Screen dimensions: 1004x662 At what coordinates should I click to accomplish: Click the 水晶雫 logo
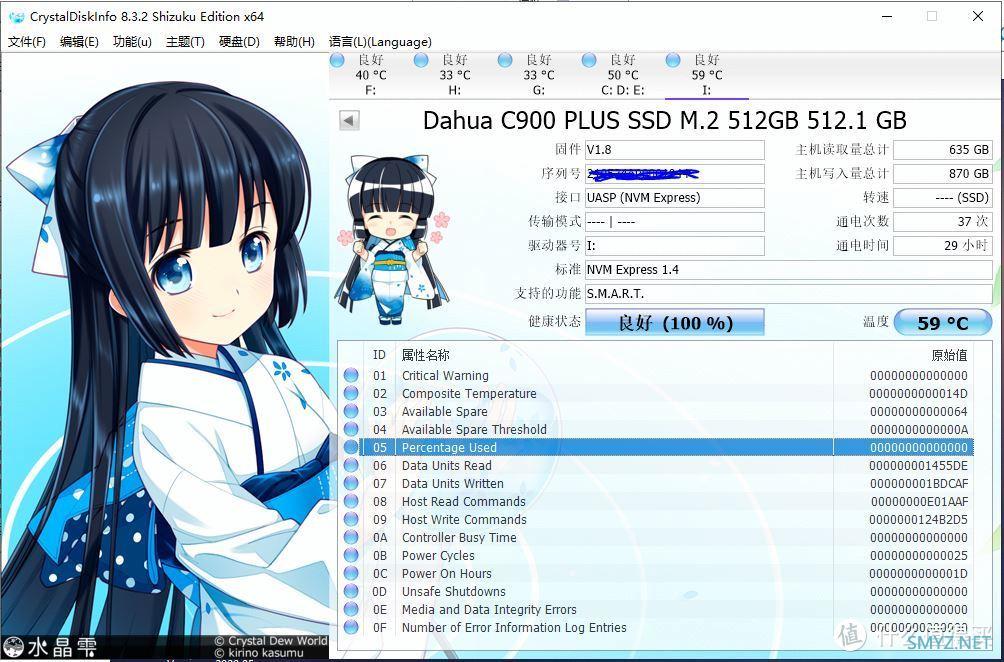click(x=50, y=647)
